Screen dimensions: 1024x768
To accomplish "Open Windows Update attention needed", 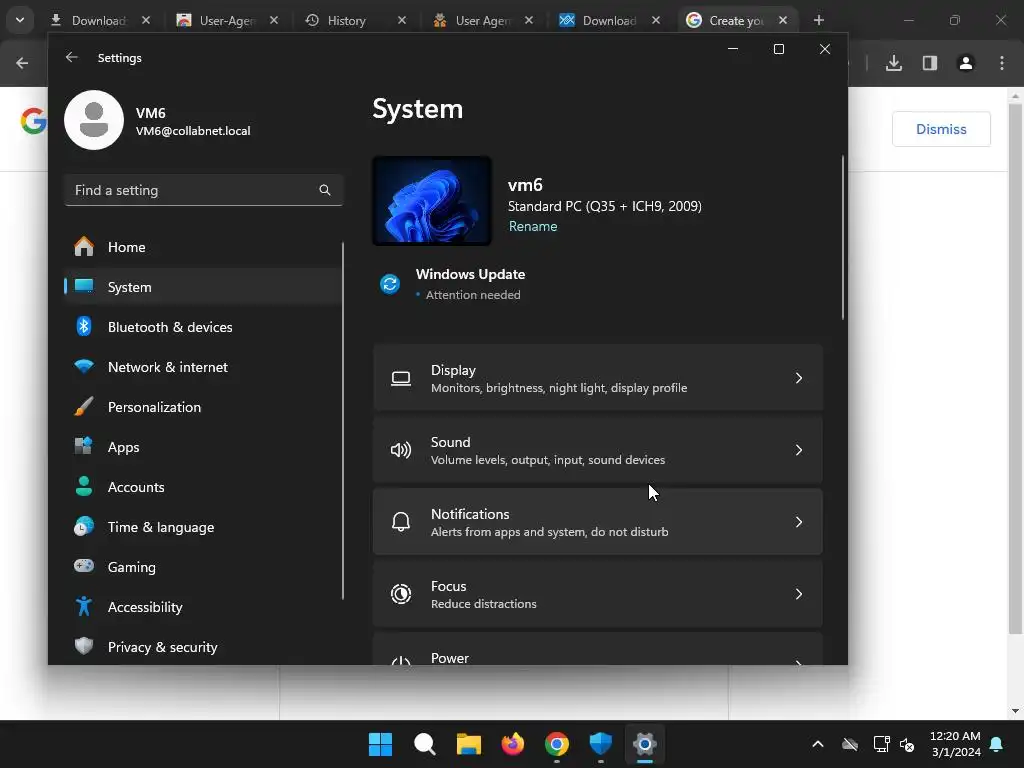I will click(470, 284).
